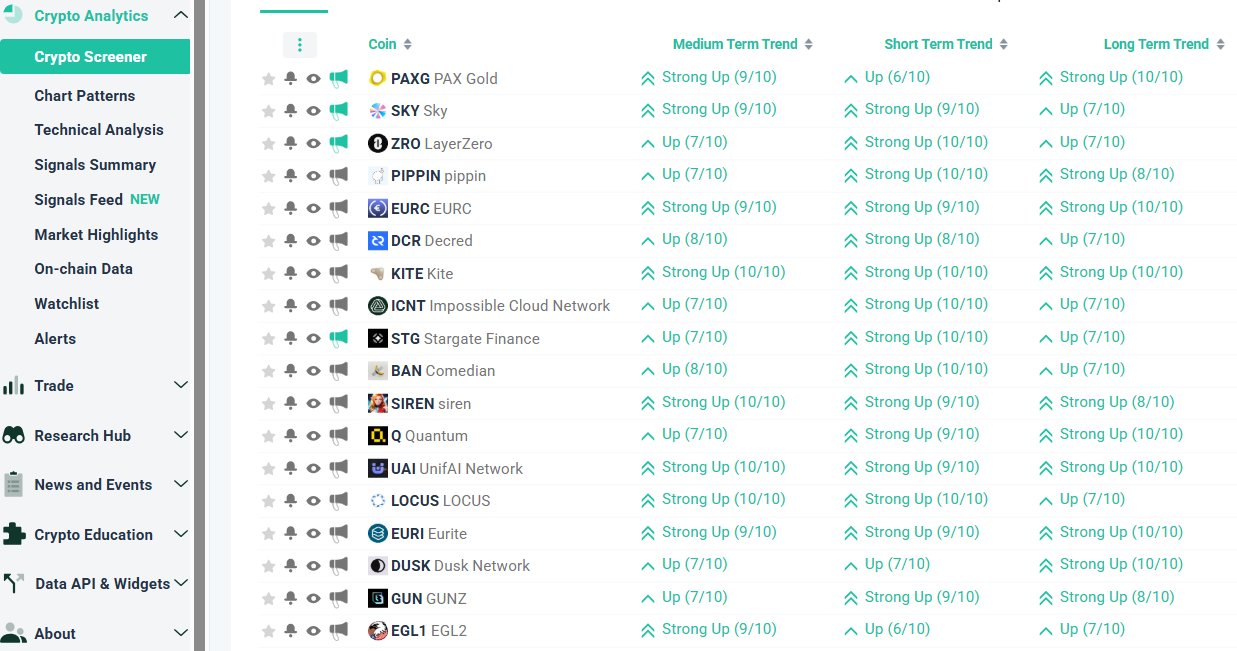The image size is (1237, 651).
Task: Expand Data API & Widgets section
Action: click(181, 583)
